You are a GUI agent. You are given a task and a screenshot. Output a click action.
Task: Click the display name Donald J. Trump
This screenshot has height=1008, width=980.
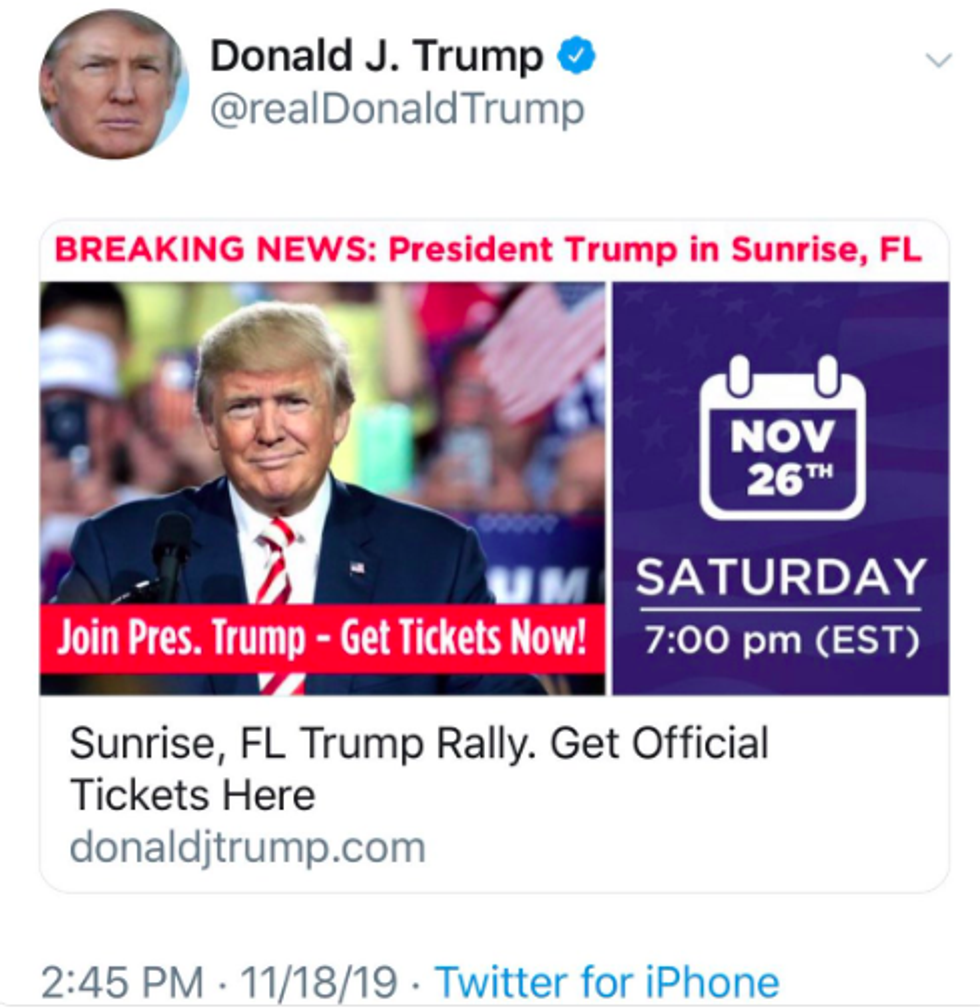[x=376, y=57]
